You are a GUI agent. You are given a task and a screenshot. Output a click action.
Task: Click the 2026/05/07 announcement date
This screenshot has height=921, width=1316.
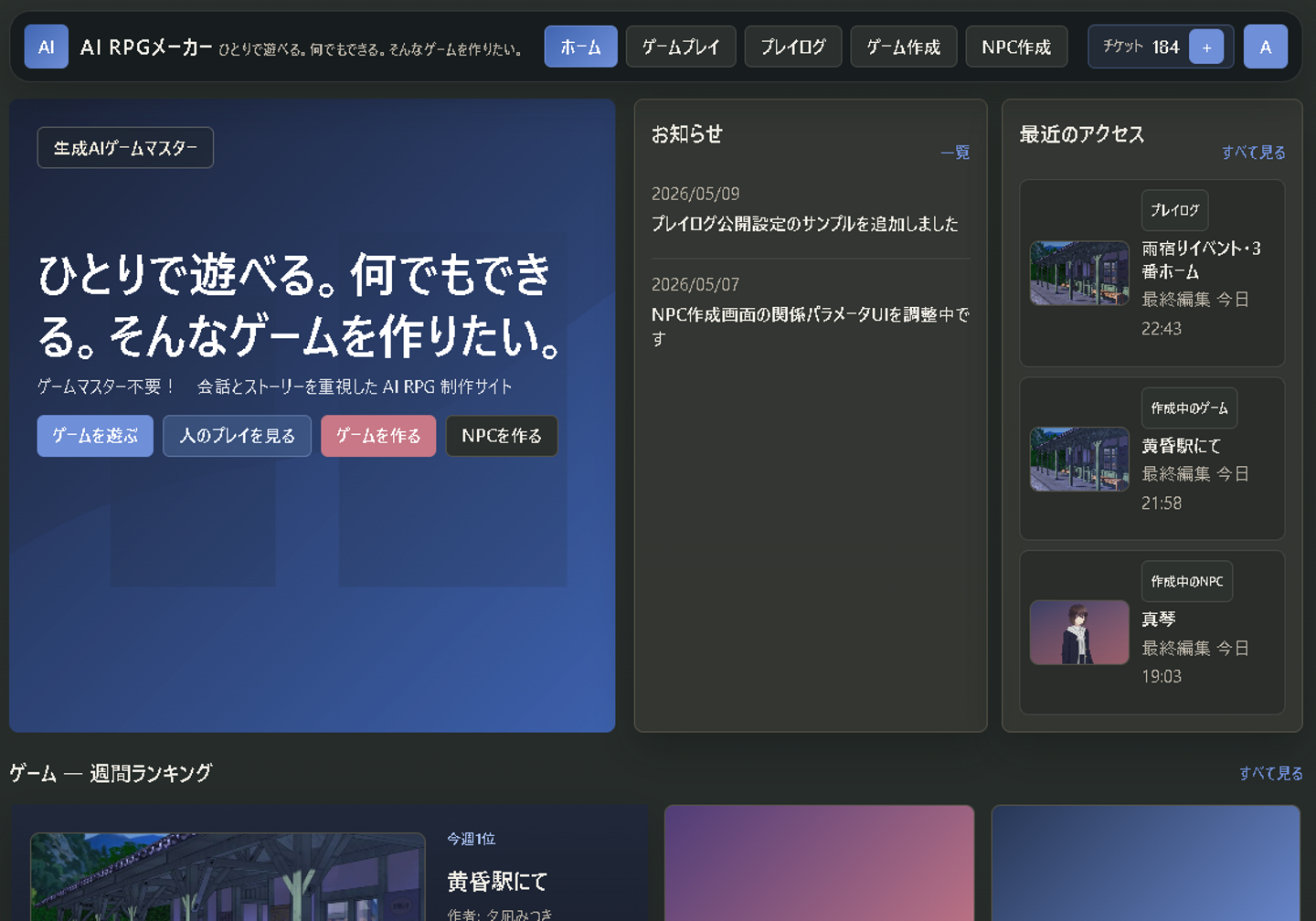click(695, 285)
